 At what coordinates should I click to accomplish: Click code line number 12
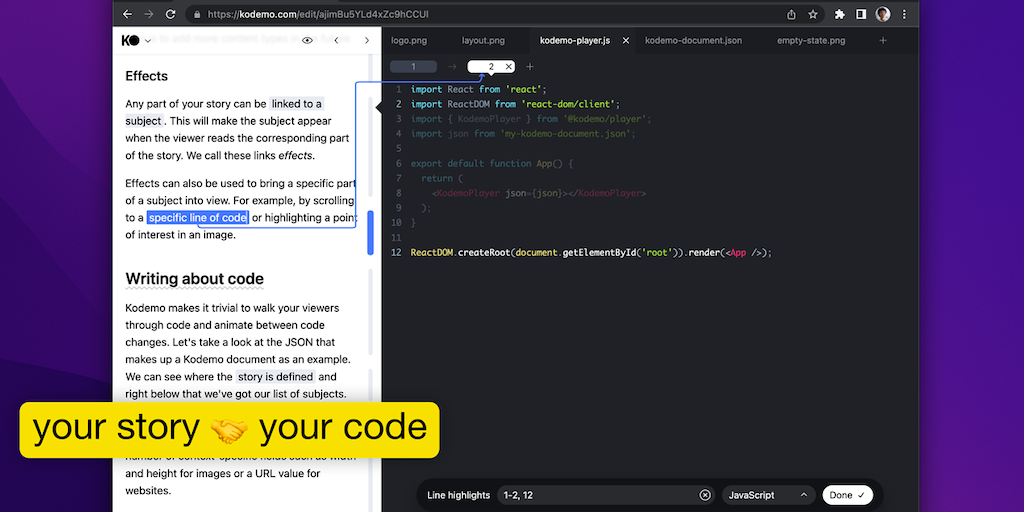396,253
